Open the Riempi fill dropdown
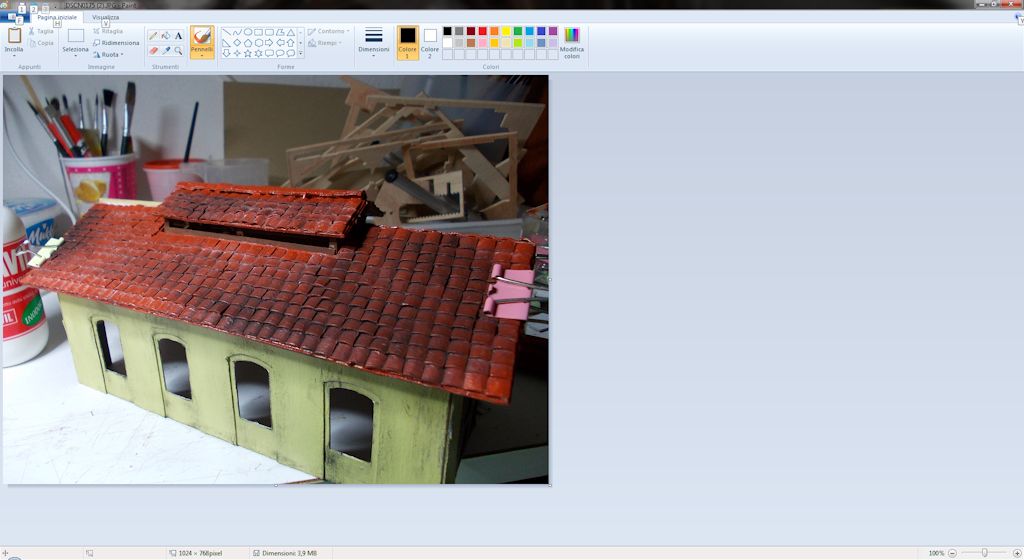This screenshot has width=1024, height=560. (325, 43)
